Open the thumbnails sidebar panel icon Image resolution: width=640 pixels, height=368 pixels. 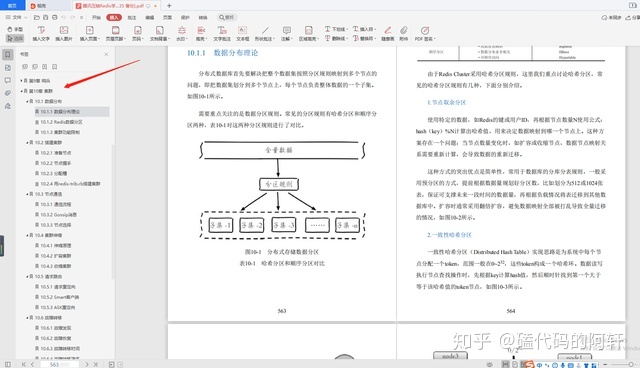(x=8, y=68)
